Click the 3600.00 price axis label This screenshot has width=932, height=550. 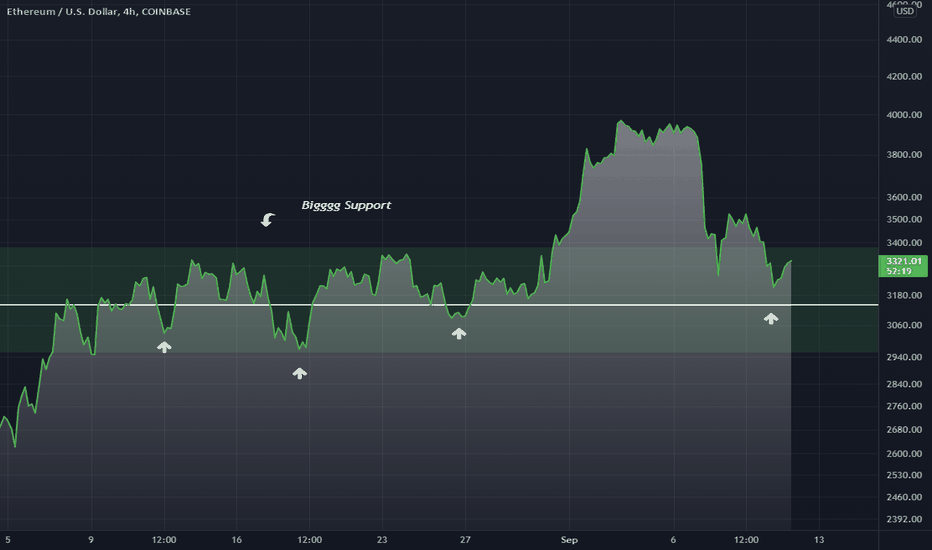(x=904, y=197)
